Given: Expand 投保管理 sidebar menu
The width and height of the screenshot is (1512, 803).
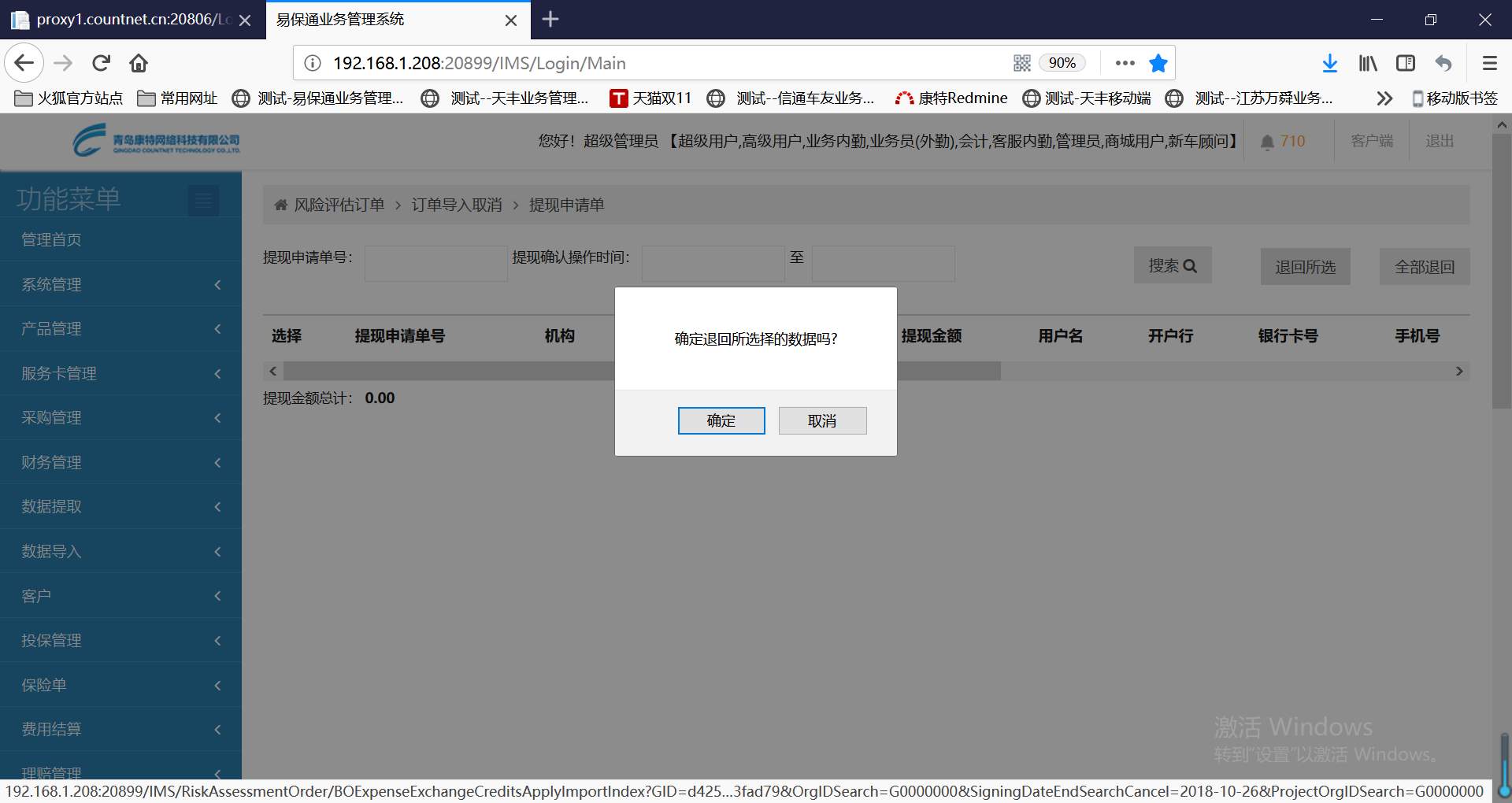Looking at the screenshot, I should [120, 640].
